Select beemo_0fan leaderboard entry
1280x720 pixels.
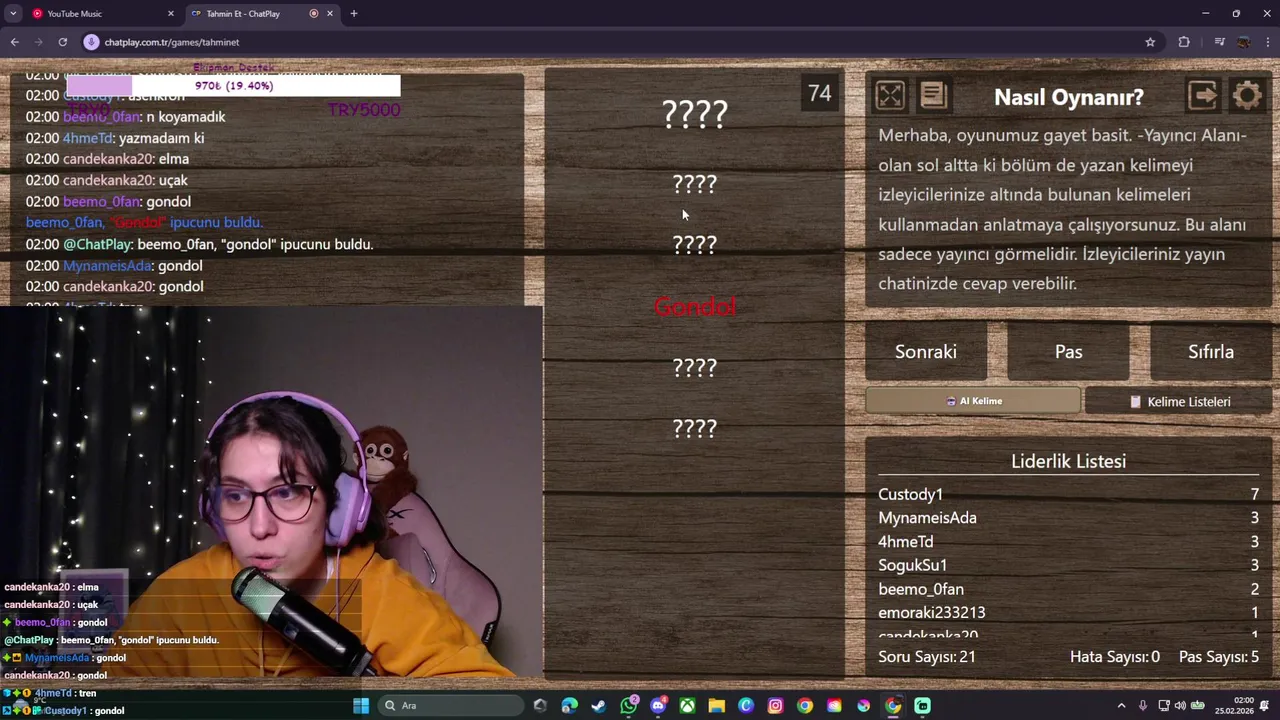coord(1068,589)
